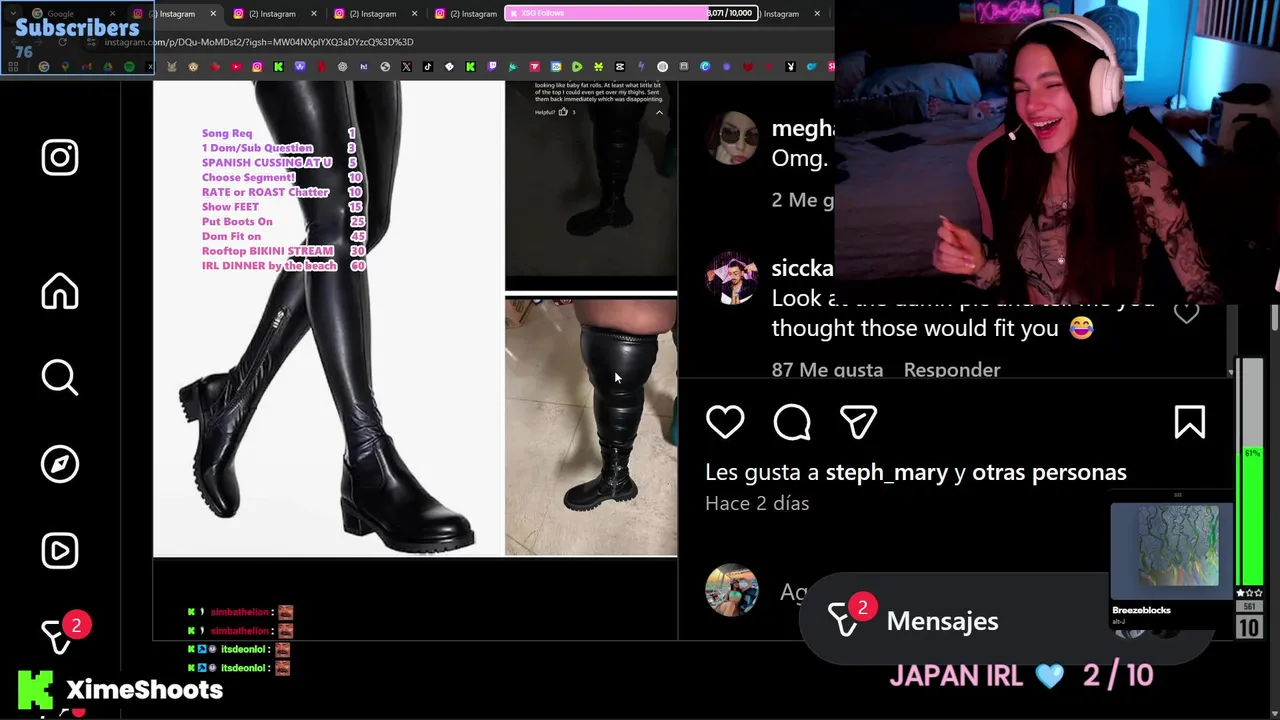
Task: Open Instagram logo in left sidebar
Action: [x=60, y=157]
